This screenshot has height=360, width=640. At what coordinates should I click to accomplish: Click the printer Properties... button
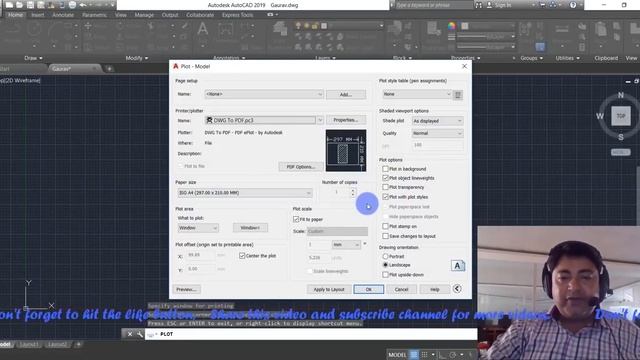346,120
